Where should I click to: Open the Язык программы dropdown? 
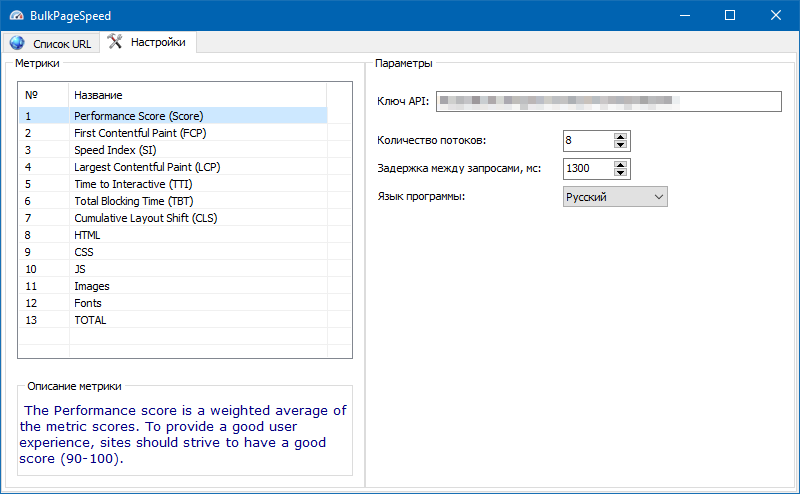615,197
